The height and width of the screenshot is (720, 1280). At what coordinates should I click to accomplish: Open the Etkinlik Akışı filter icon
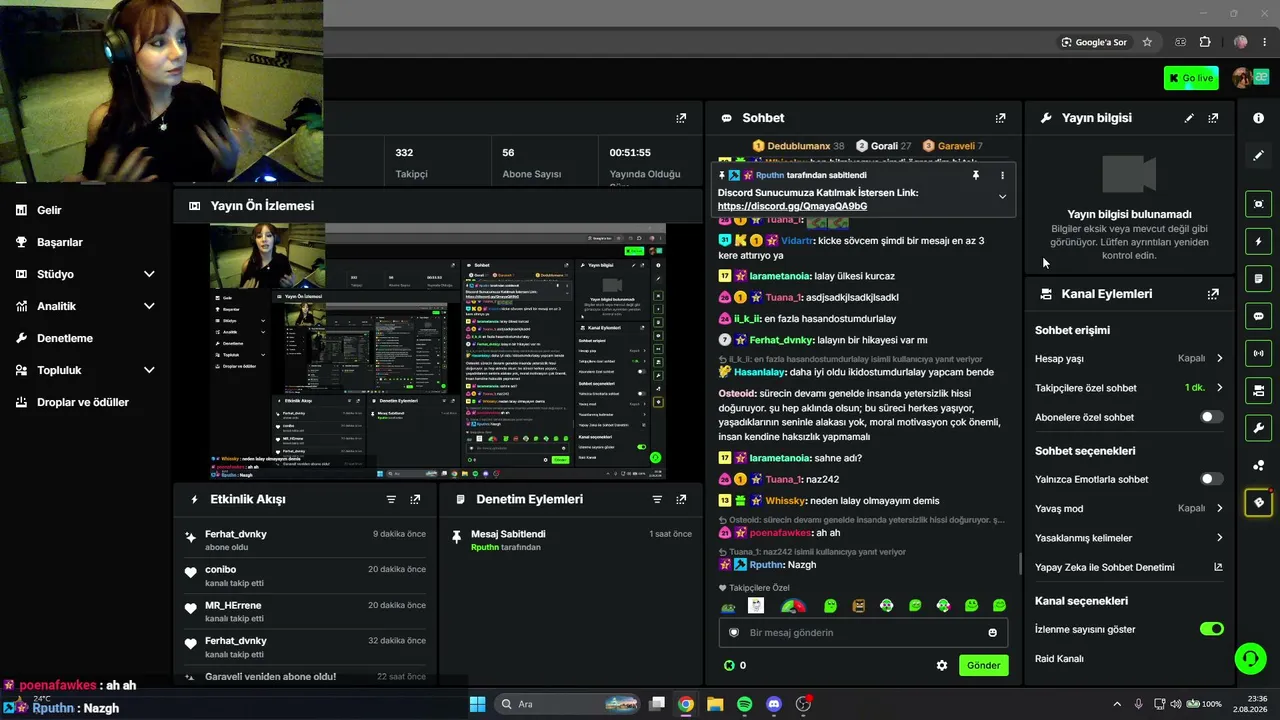pyautogui.click(x=391, y=499)
